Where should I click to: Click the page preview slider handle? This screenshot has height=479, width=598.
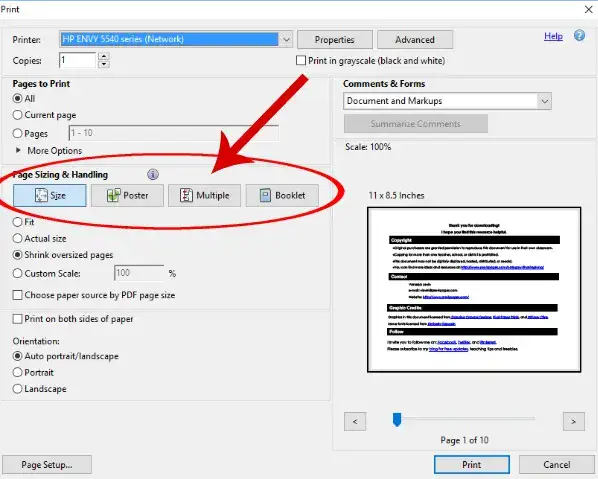coord(397,420)
